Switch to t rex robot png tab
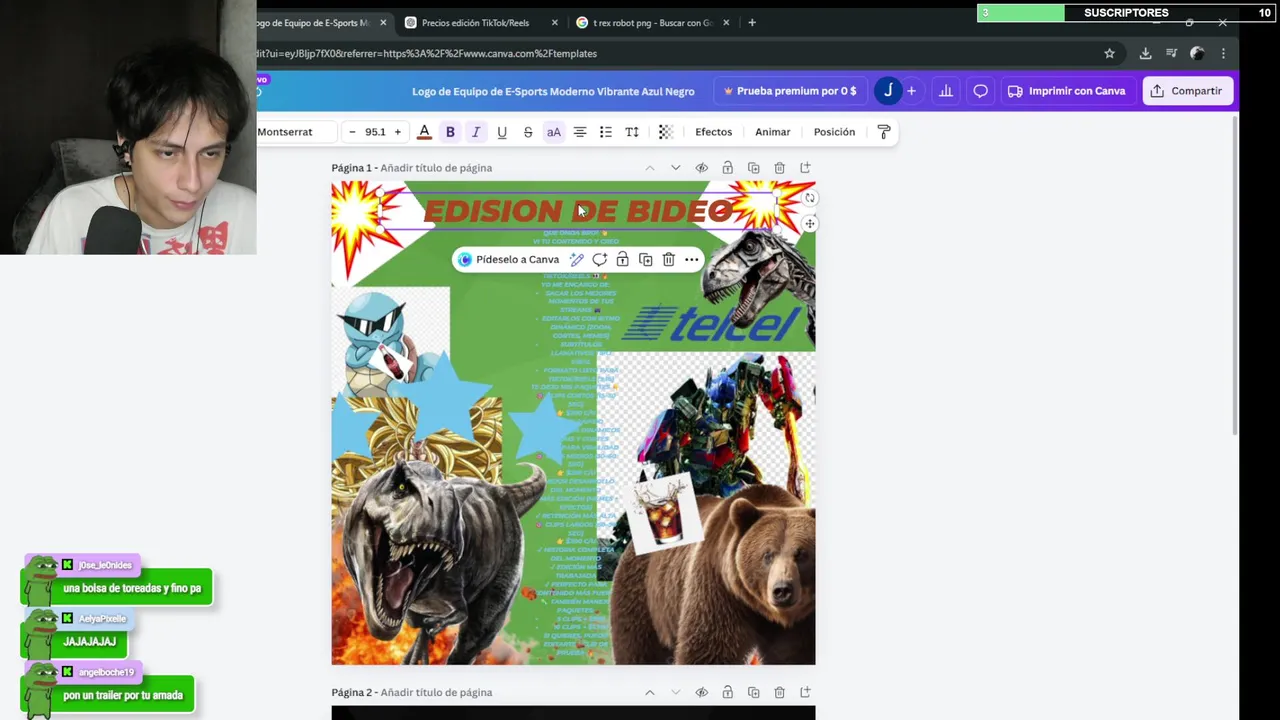This screenshot has height=720, width=1280. [650, 23]
